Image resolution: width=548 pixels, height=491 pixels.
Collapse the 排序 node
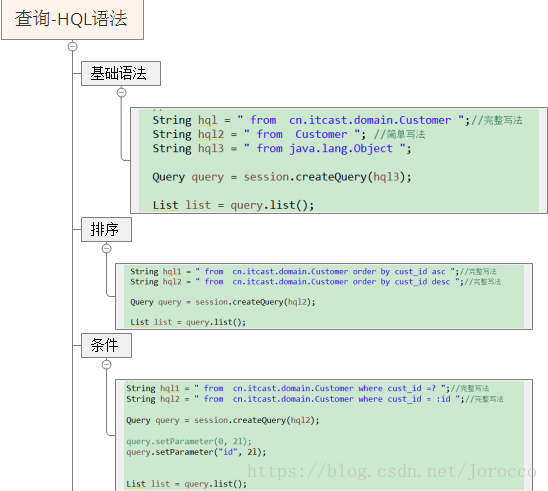[107, 248]
